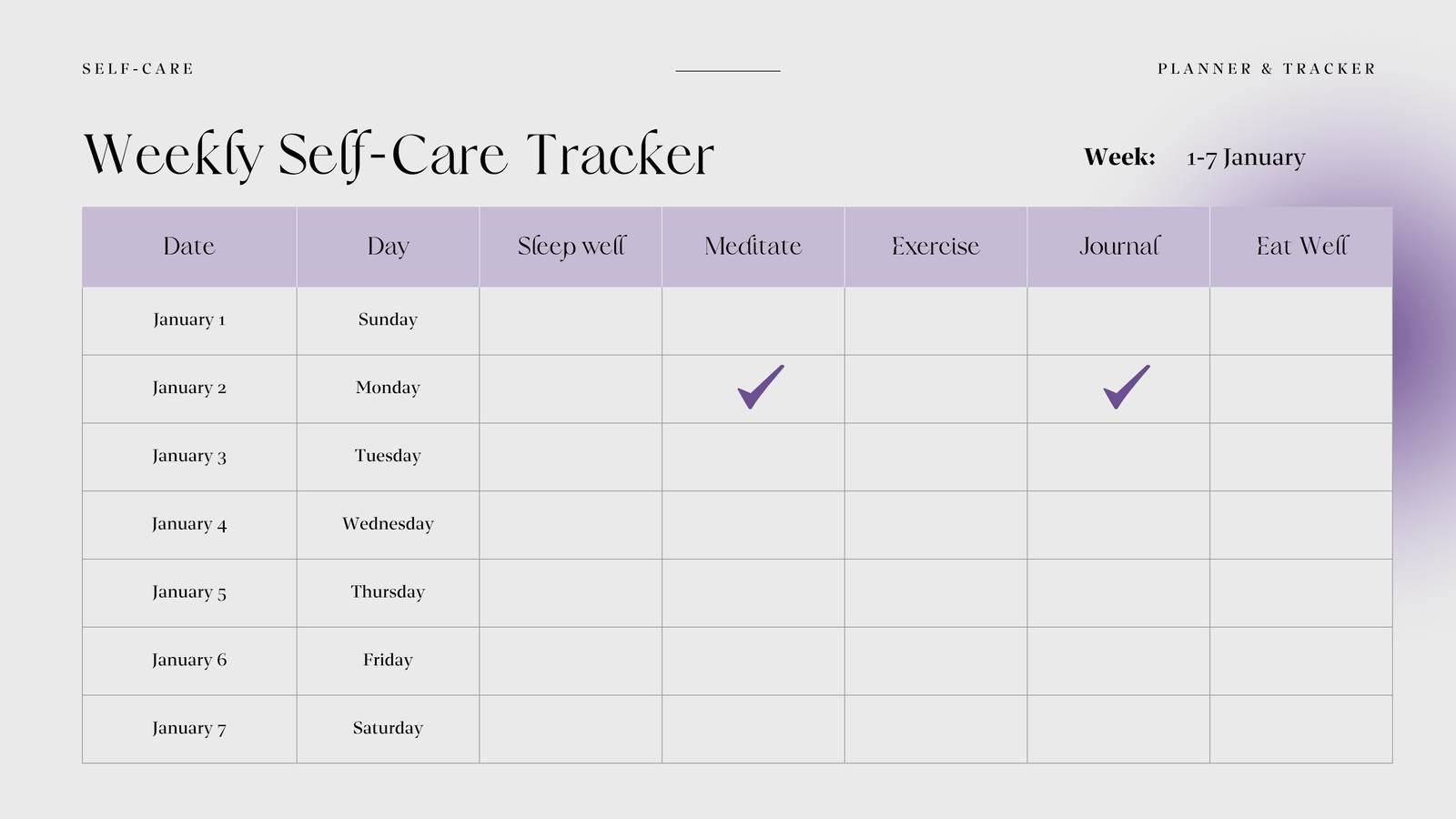Image resolution: width=1456 pixels, height=819 pixels.
Task: Click the checkmark in Monday's Meditate cell
Action: tap(760, 387)
